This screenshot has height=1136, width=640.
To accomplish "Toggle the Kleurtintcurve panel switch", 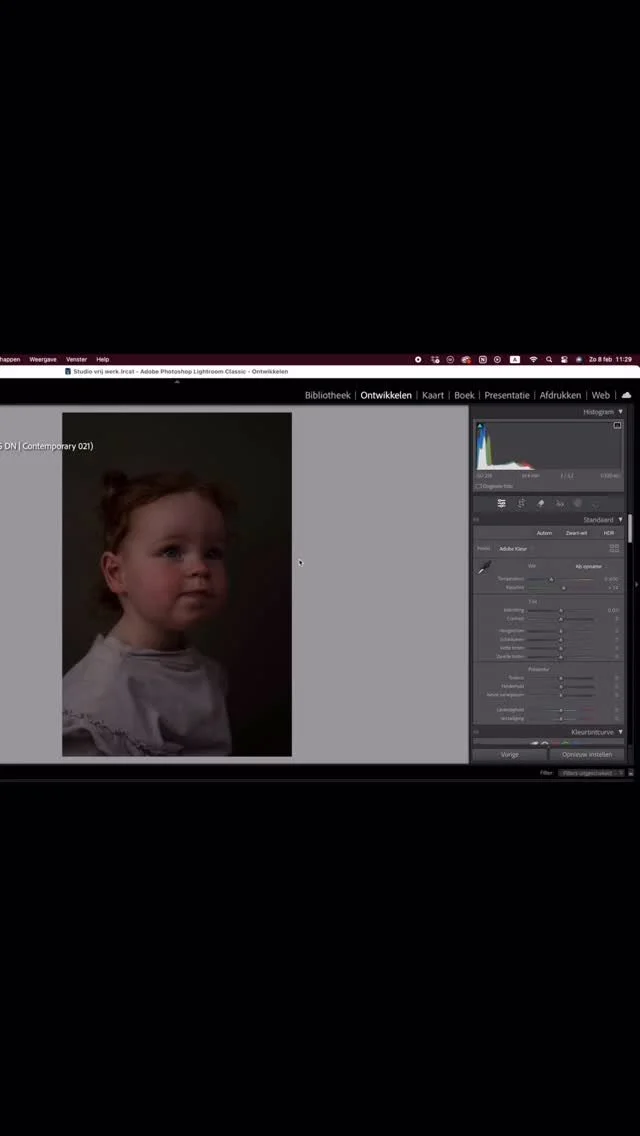I will [476, 732].
